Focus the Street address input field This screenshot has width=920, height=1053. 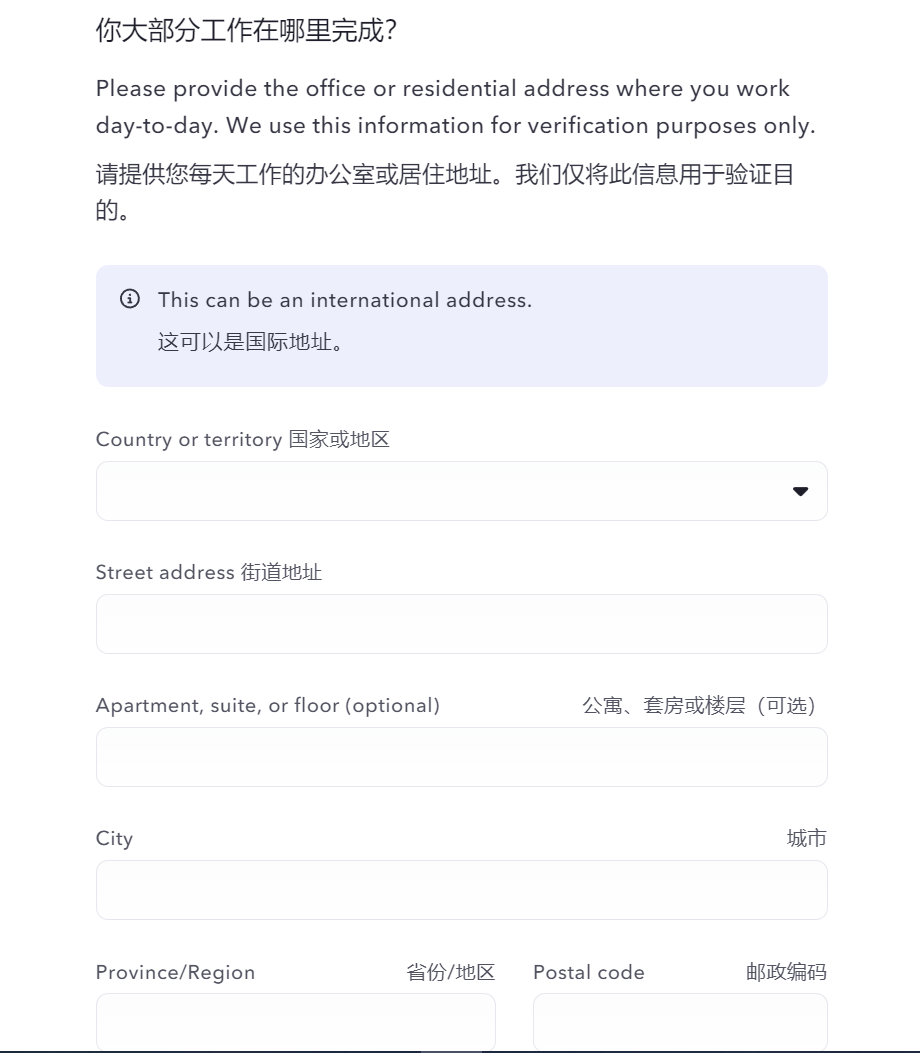(x=461, y=624)
